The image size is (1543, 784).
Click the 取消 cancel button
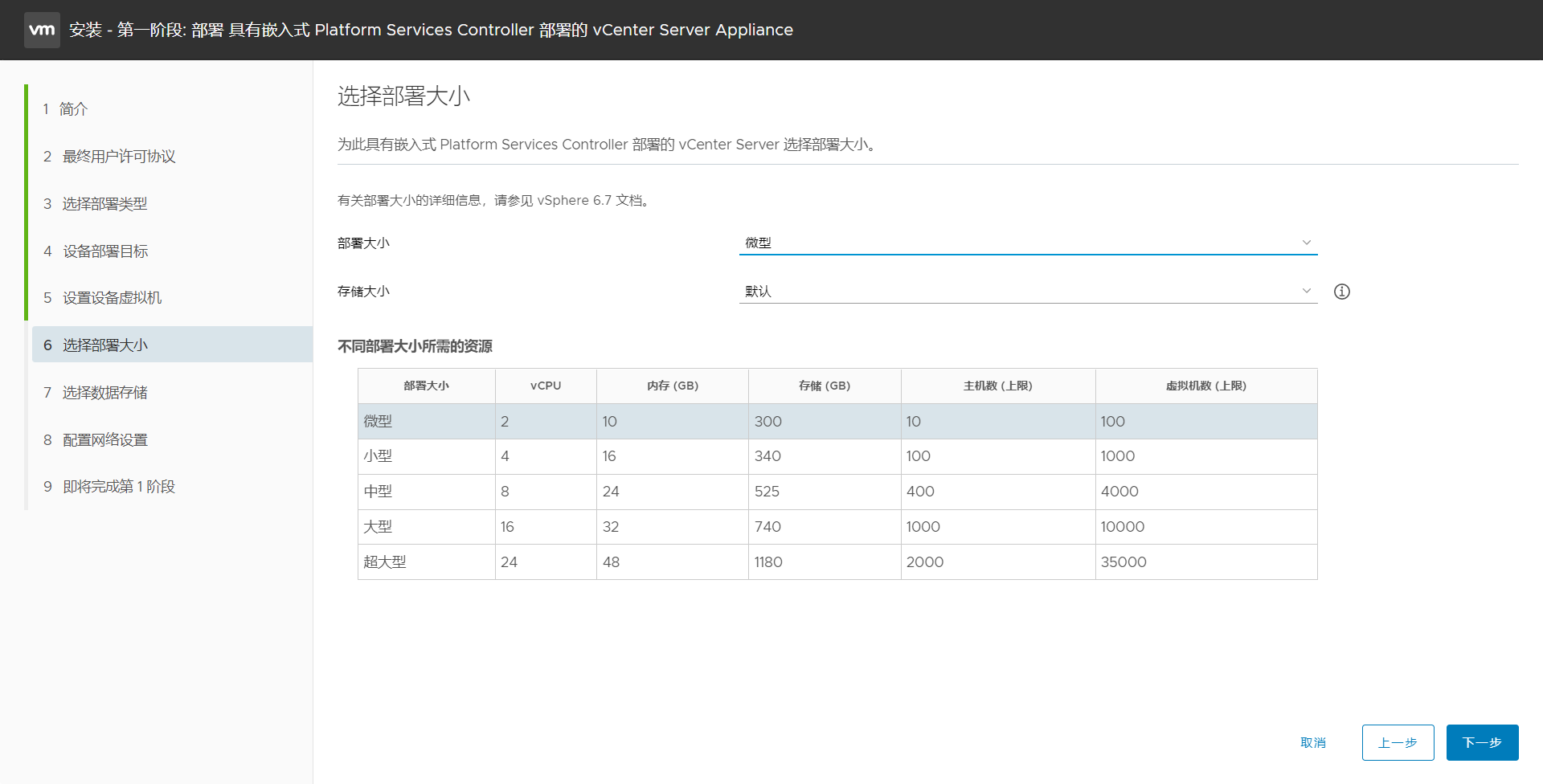click(x=1313, y=742)
